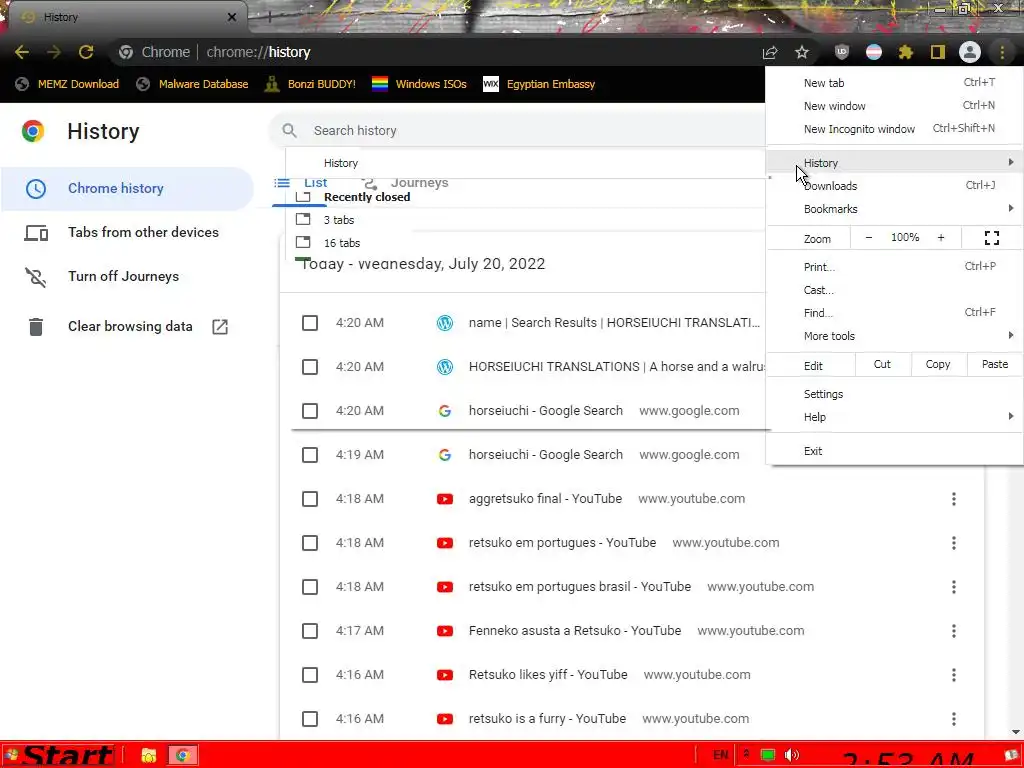
Task: Click Paste in the Edit row
Action: point(995,364)
